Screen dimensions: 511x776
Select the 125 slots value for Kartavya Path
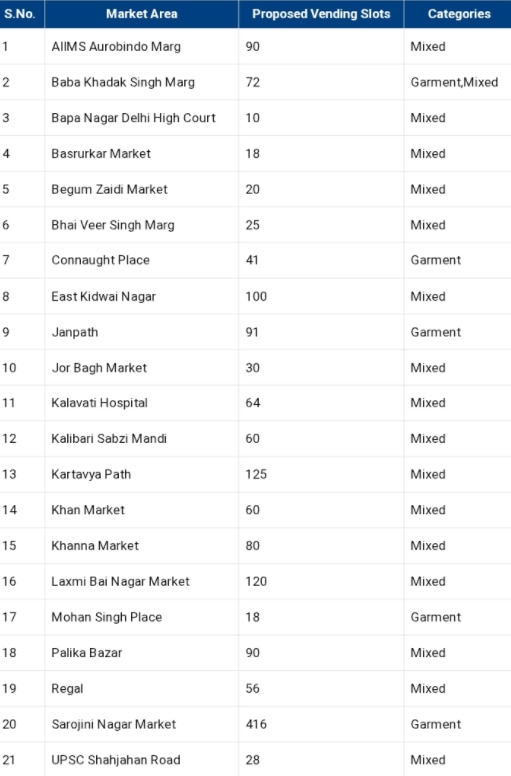click(256, 474)
